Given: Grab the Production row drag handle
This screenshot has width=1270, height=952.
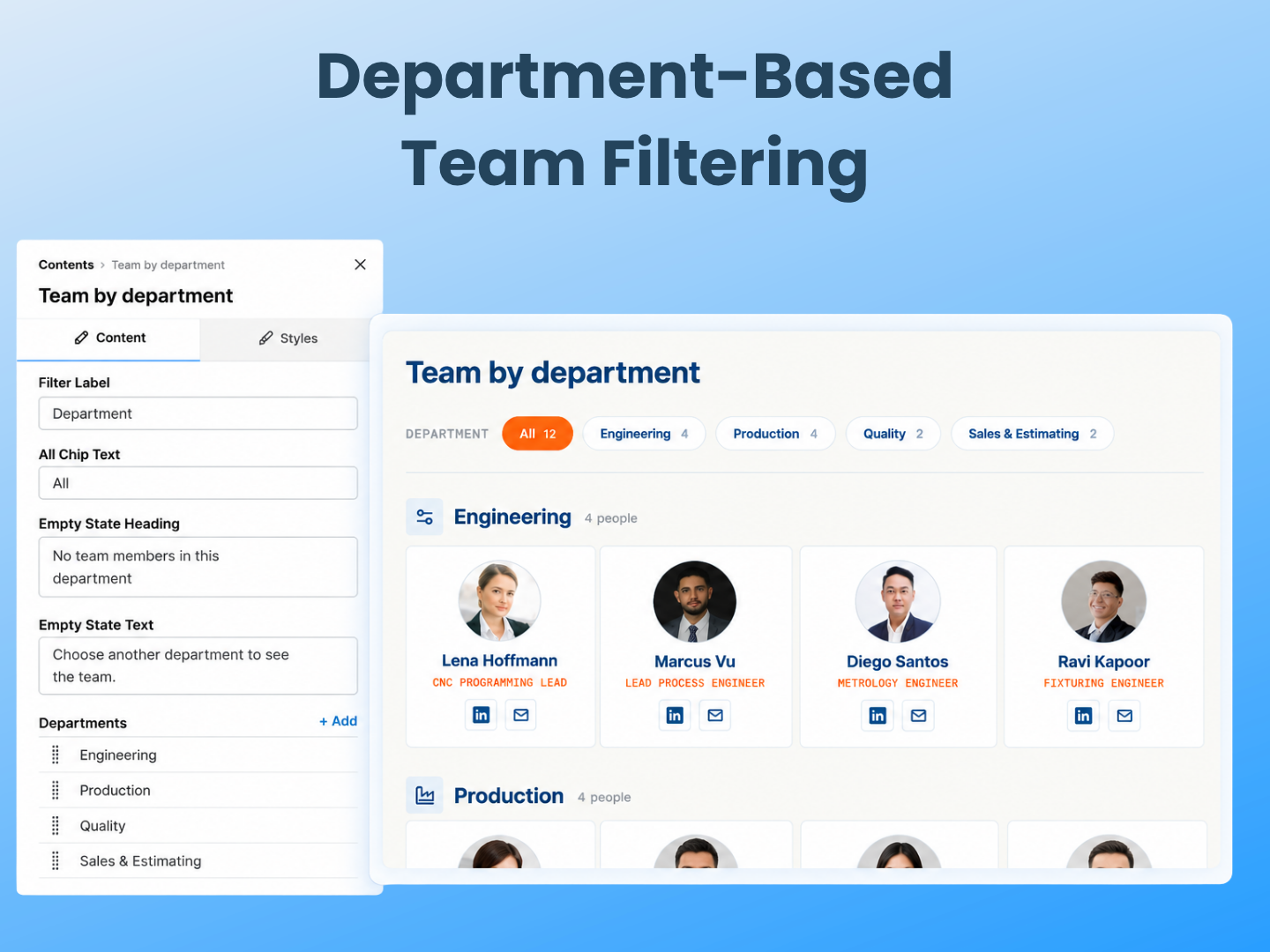Looking at the screenshot, I should [x=56, y=791].
